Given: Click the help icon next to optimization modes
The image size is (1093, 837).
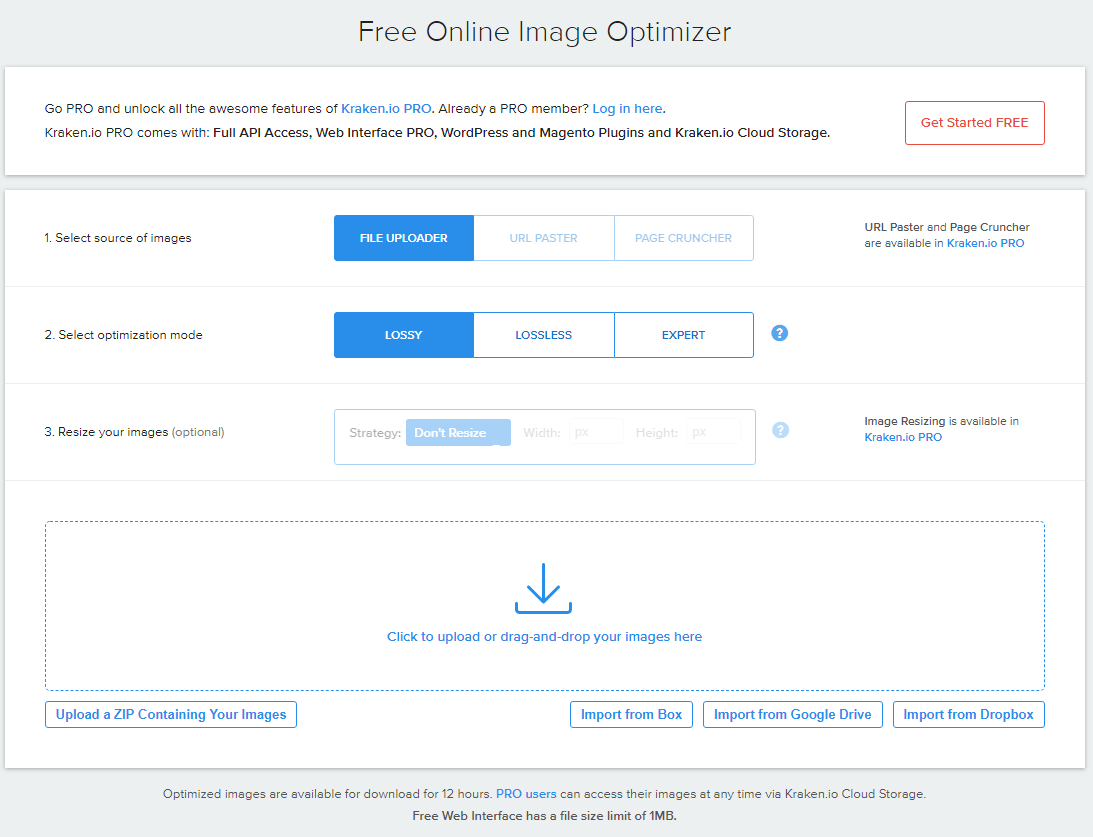Looking at the screenshot, I should (779, 332).
